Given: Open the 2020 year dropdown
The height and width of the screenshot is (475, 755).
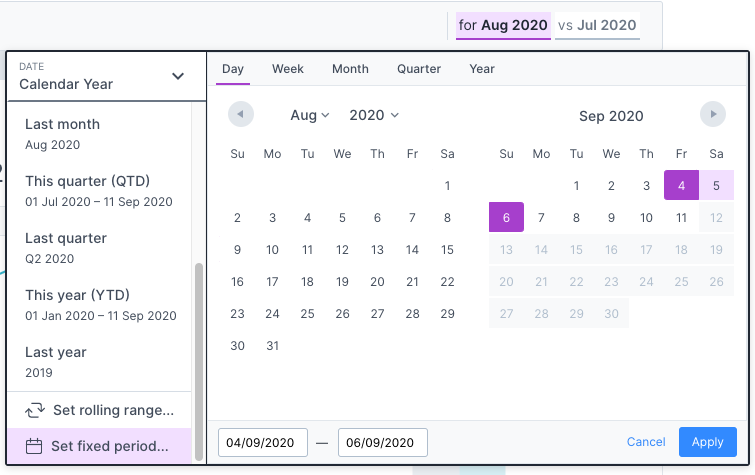Looking at the screenshot, I should [x=374, y=116].
